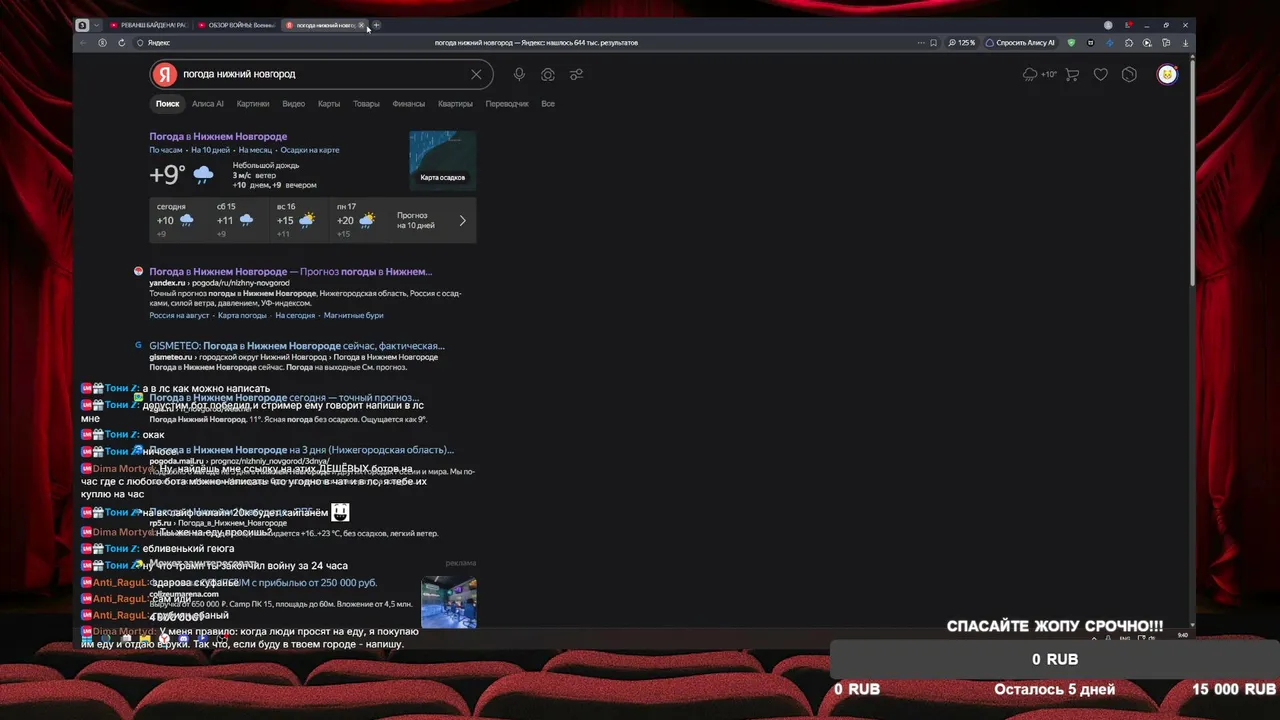1280x720 pixels.
Task: Switch to the 'Карты' tab
Action: coord(329,104)
